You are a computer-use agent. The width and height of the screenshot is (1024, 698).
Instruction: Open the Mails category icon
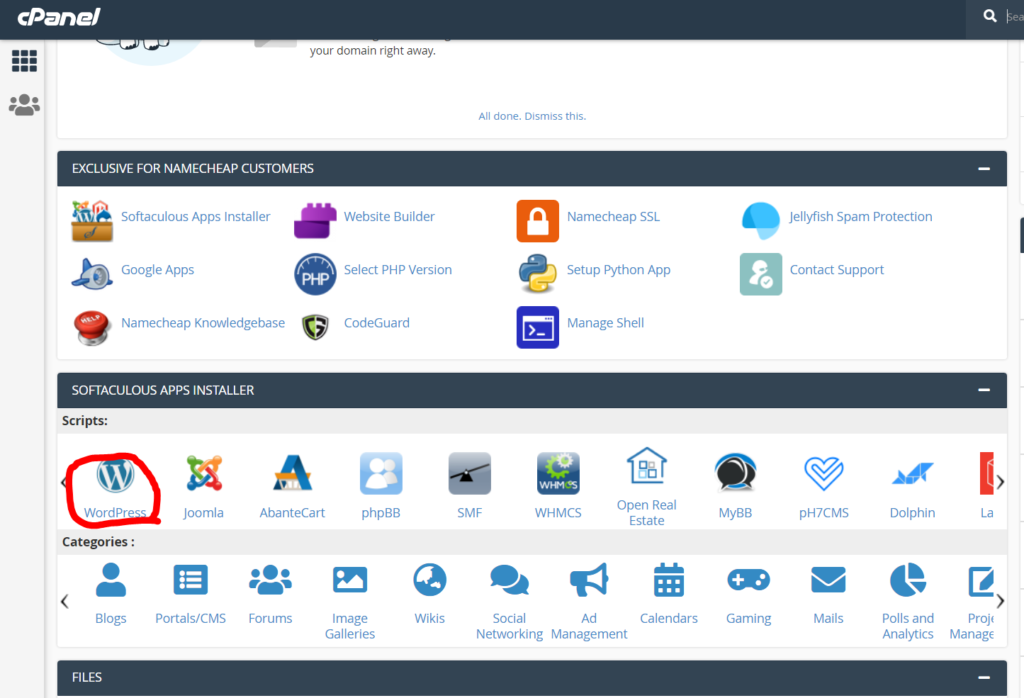click(x=828, y=580)
